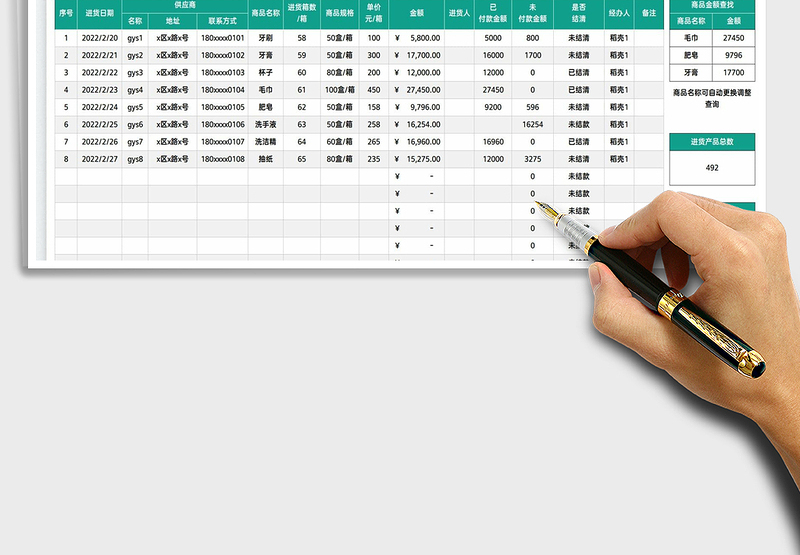Select the 供应商 merged header cell

coord(185,5)
